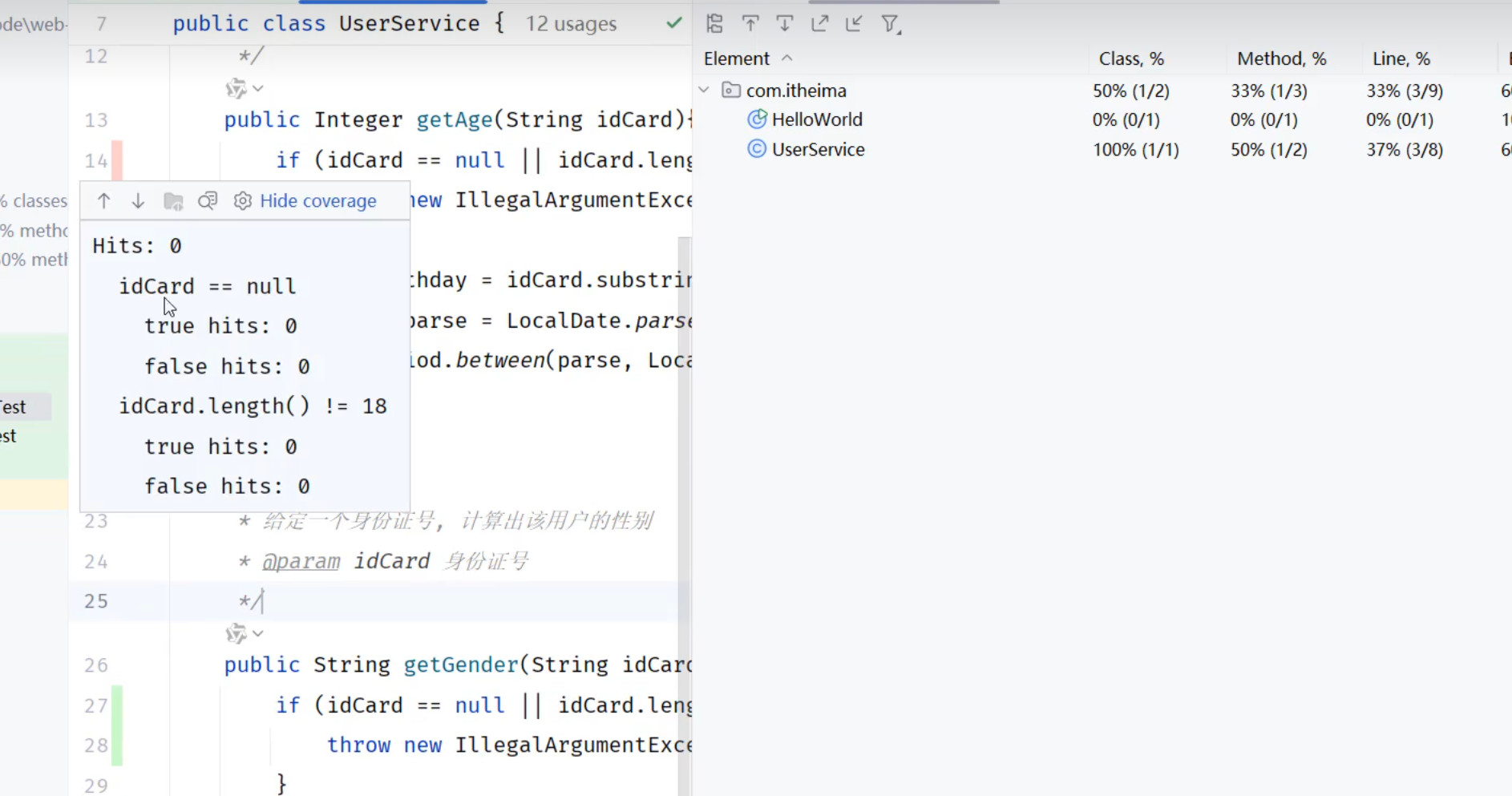Click the export coverage report icon
The width and height of the screenshot is (1512, 796).
coord(819,24)
